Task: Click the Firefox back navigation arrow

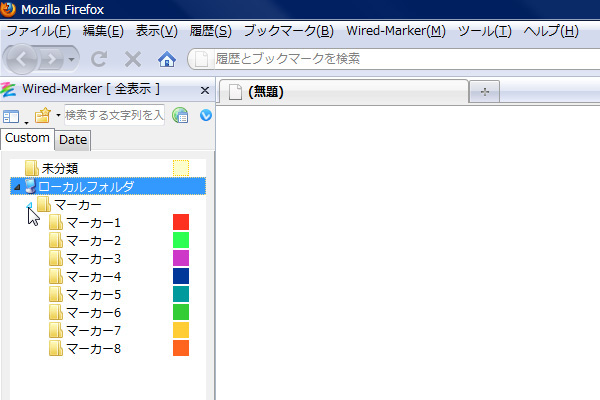Action: (x=21, y=59)
